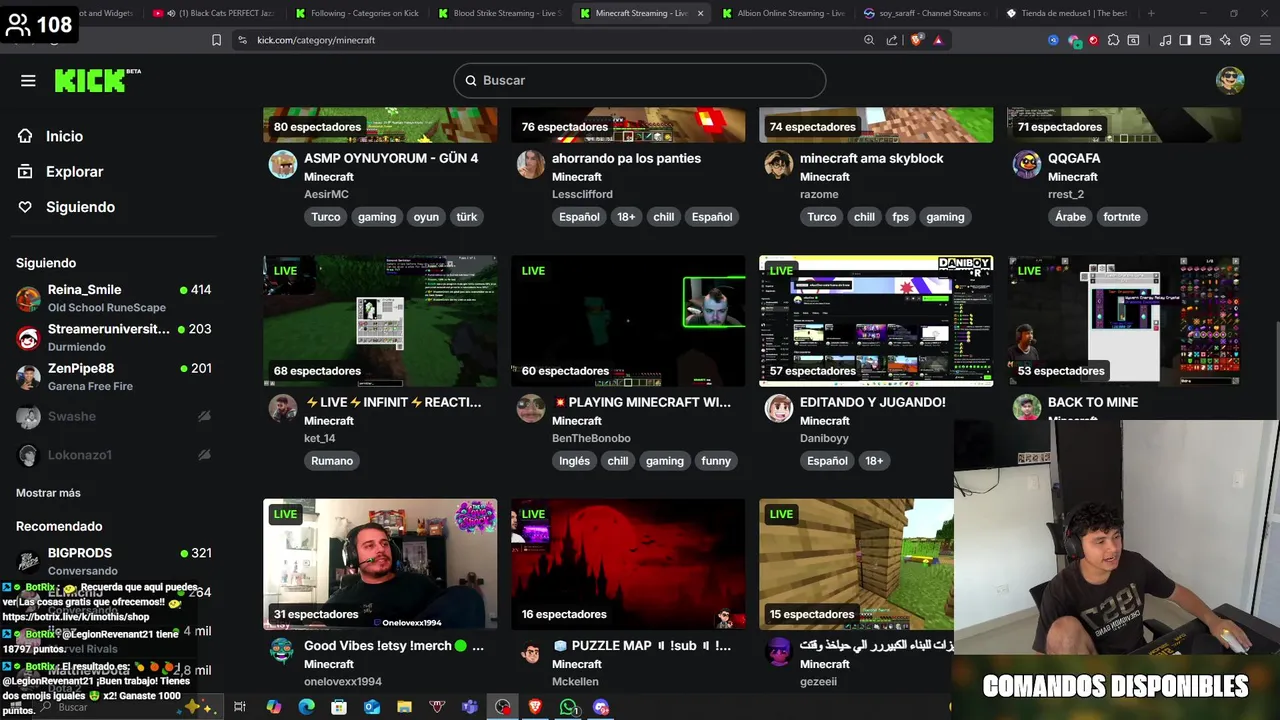Viewport: 1280px width, 720px height.
Task: Expand followed list with Mostrar más
Action: [48, 493]
